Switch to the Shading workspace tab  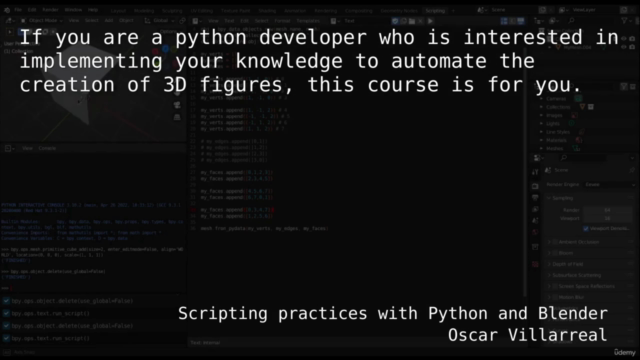267,11
